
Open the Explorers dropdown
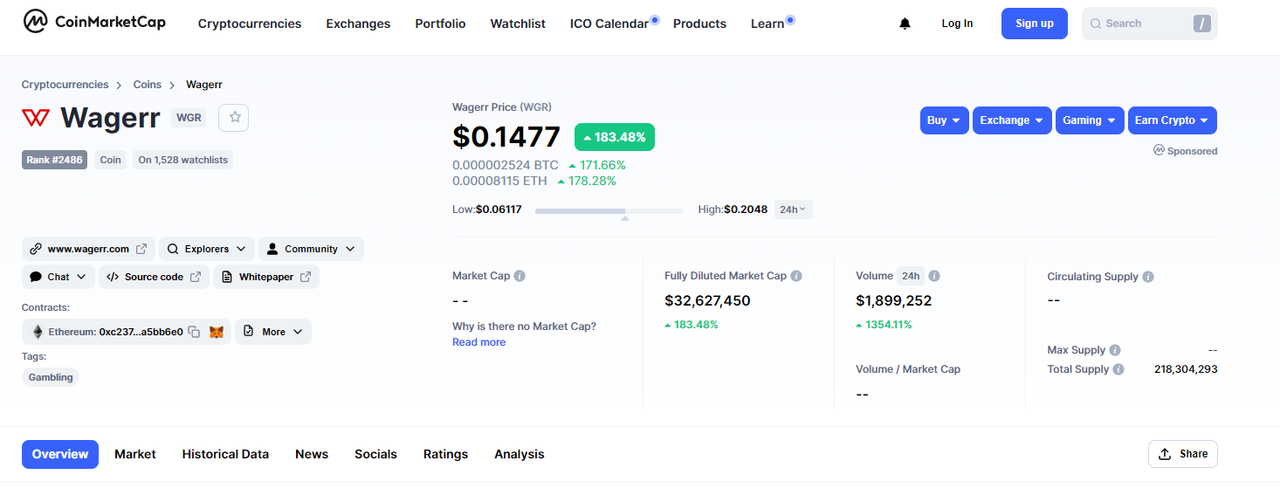(207, 249)
